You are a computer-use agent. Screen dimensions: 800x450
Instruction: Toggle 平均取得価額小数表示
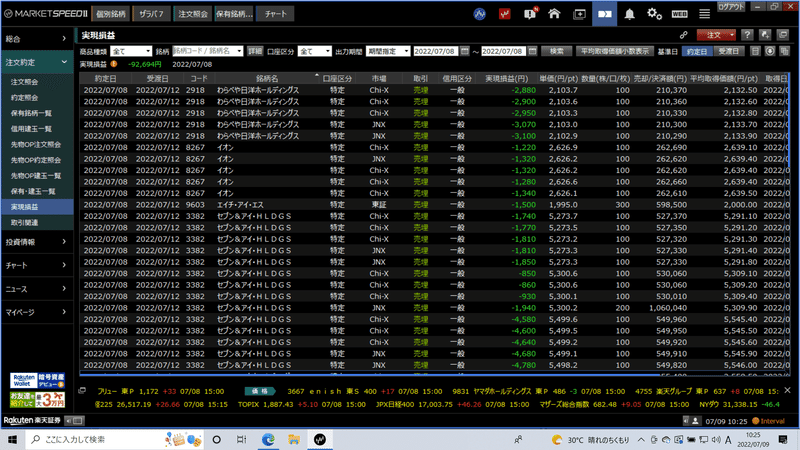[615, 51]
